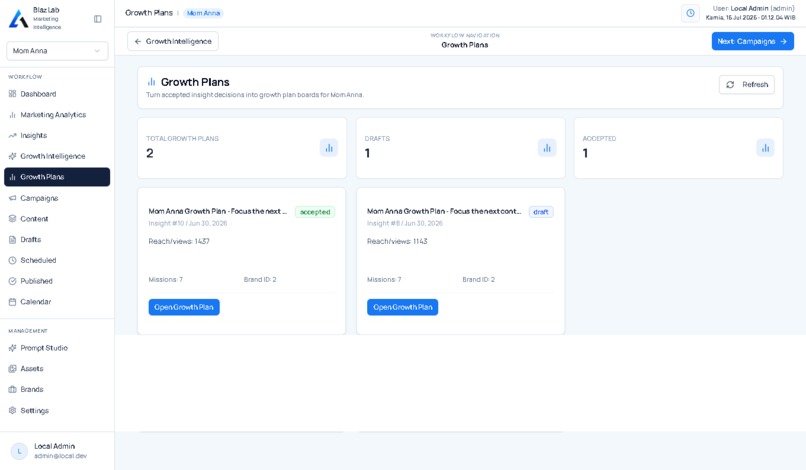Viewport: 806px width, 470px height.
Task: Click "Insight #10 / Jun 30, 2026" text
Action: click(x=188, y=223)
